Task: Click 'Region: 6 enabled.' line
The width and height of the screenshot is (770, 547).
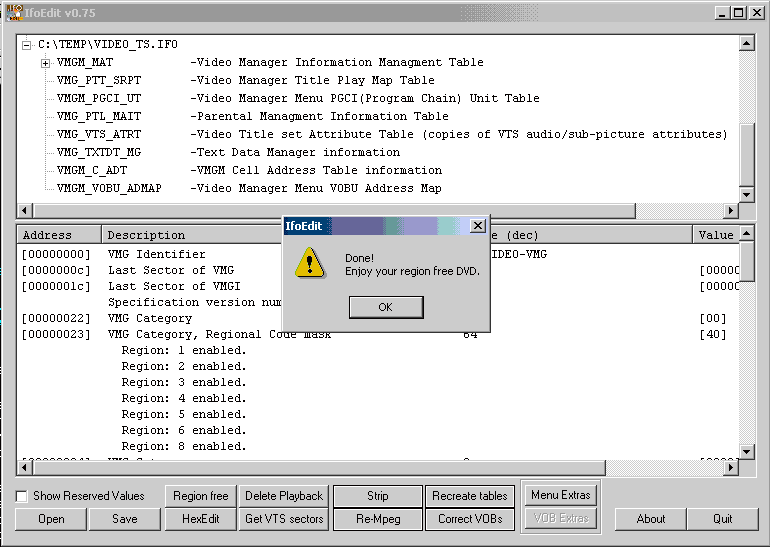Action: pos(184,430)
